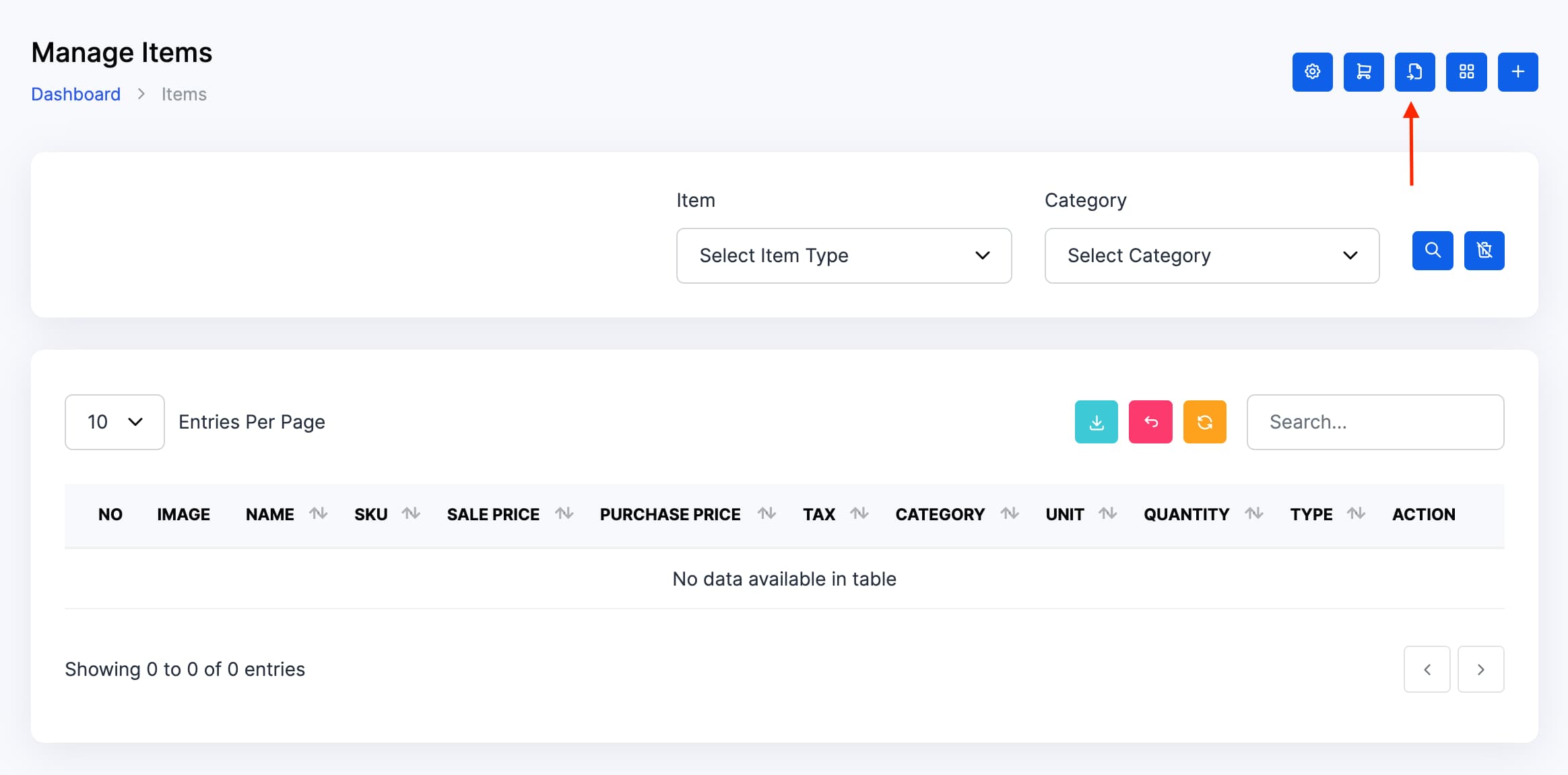The image size is (1568, 775).
Task: Click the teal download export button
Action: (1096, 422)
